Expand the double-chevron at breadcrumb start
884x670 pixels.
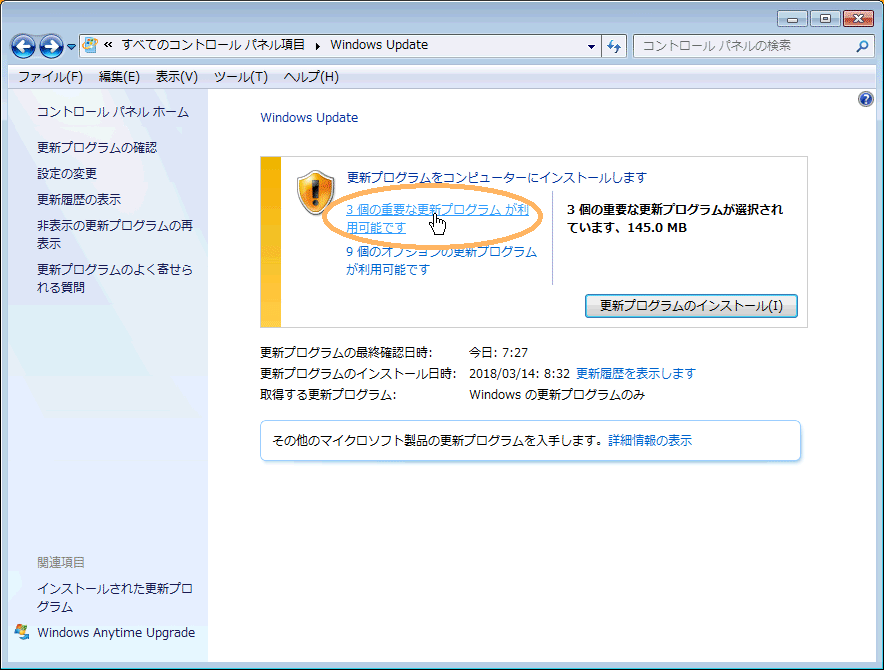click(108, 45)
